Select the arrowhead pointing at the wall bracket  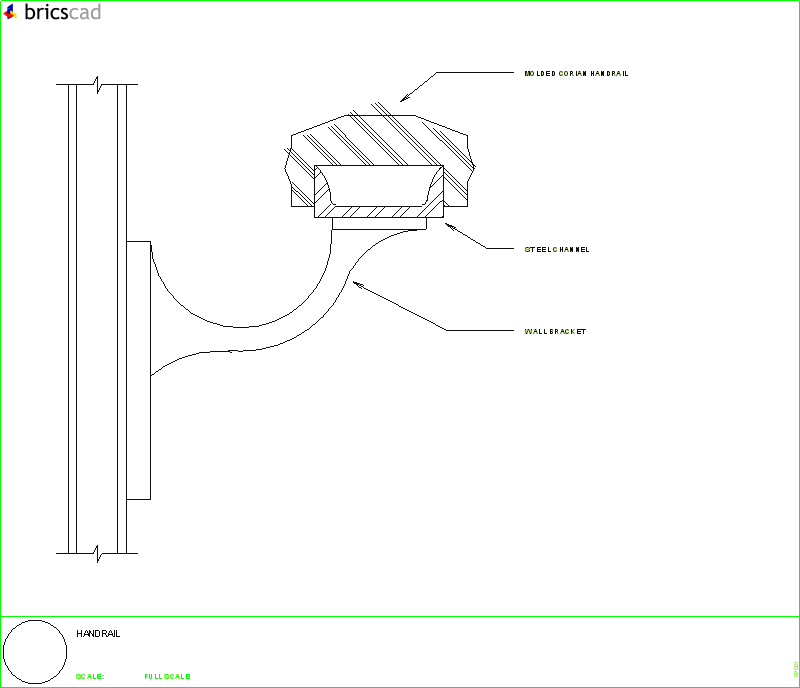coord(359,285)
